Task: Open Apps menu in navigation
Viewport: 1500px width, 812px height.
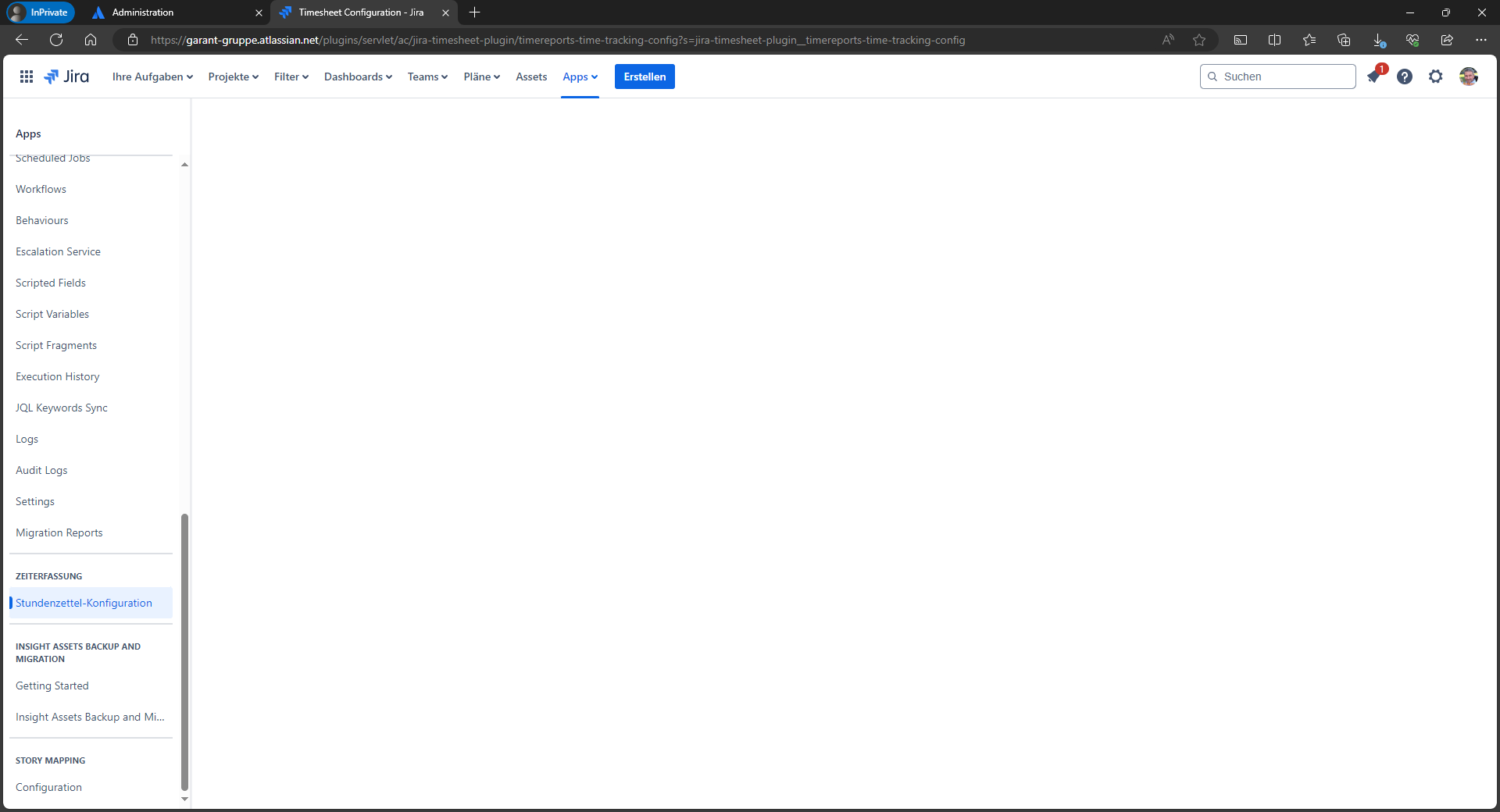Action: pos(580,77)
